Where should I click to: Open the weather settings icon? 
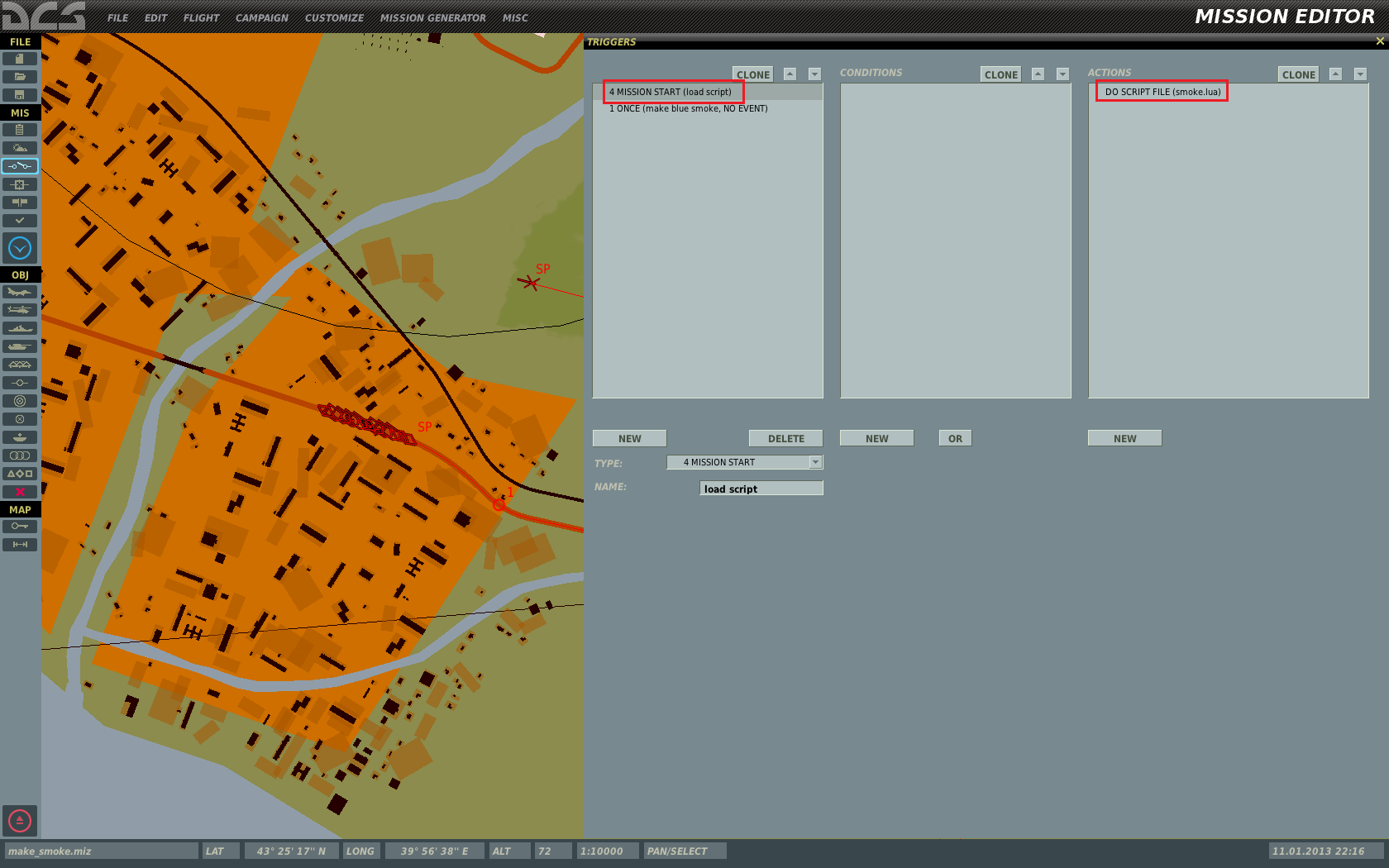(x=20, y=148)
